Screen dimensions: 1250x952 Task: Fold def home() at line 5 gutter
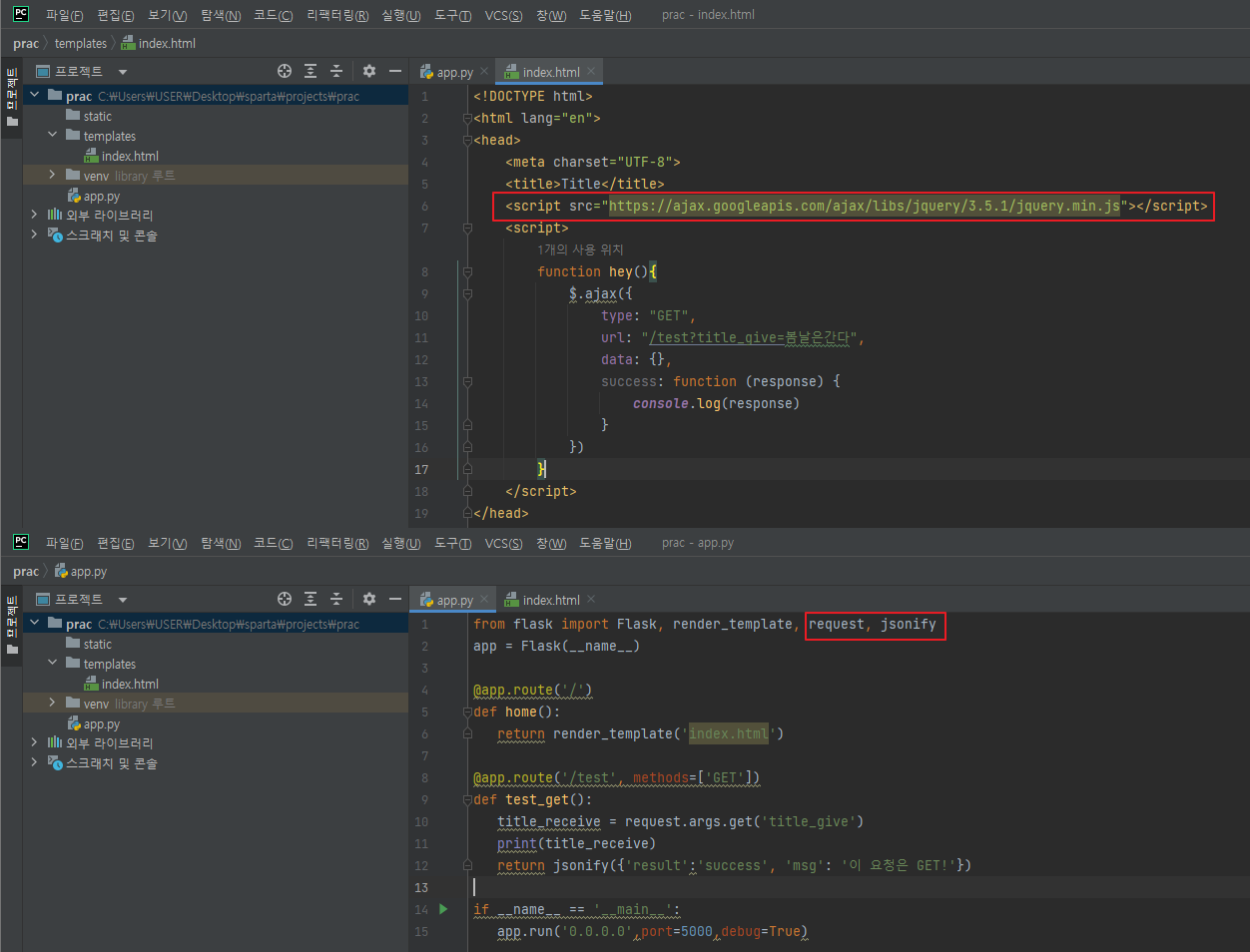pos(466,712)
